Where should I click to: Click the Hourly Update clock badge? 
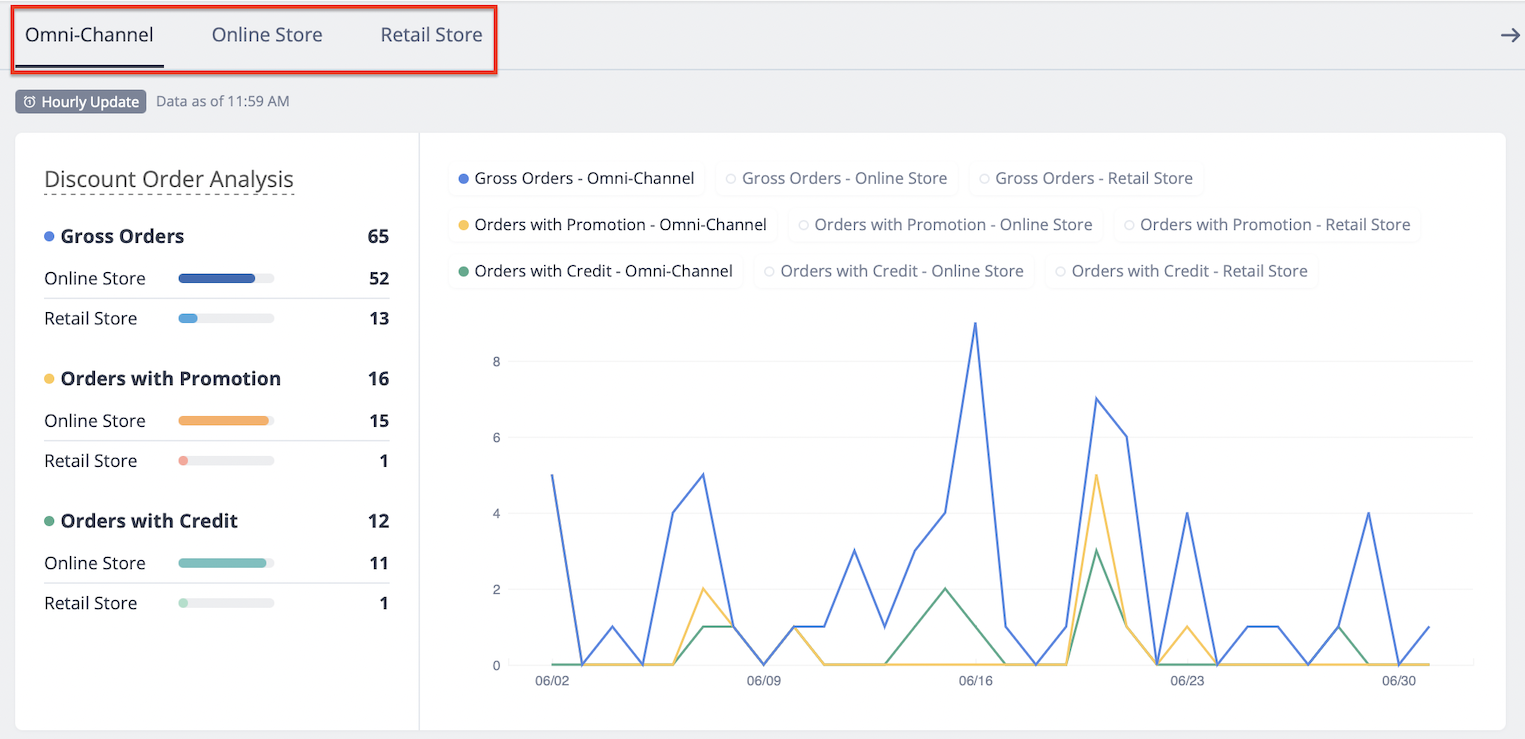coord(81,101)
